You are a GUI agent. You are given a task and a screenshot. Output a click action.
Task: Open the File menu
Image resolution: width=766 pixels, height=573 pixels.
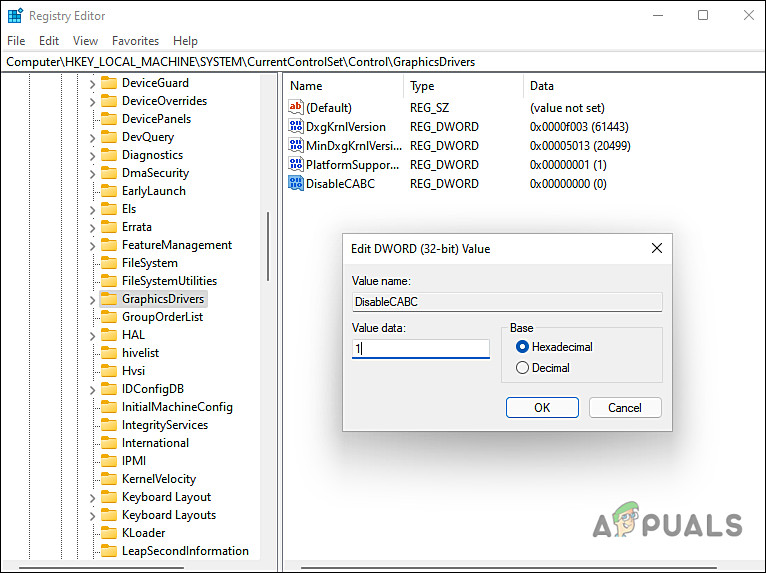point(16,41)
